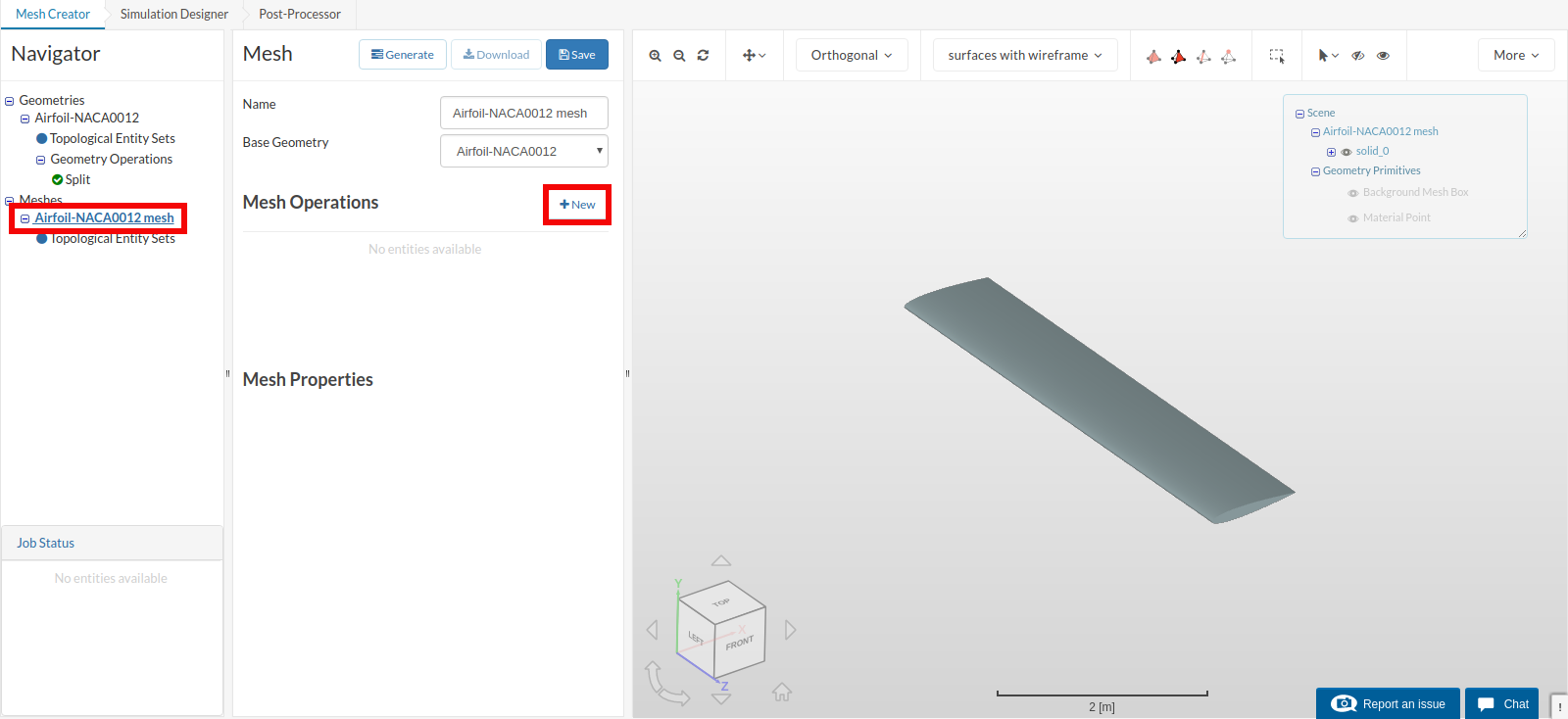Click the TOP face of the orientation cube
The width and height of the screenshot is (1568, 719).
click(721, 600)
